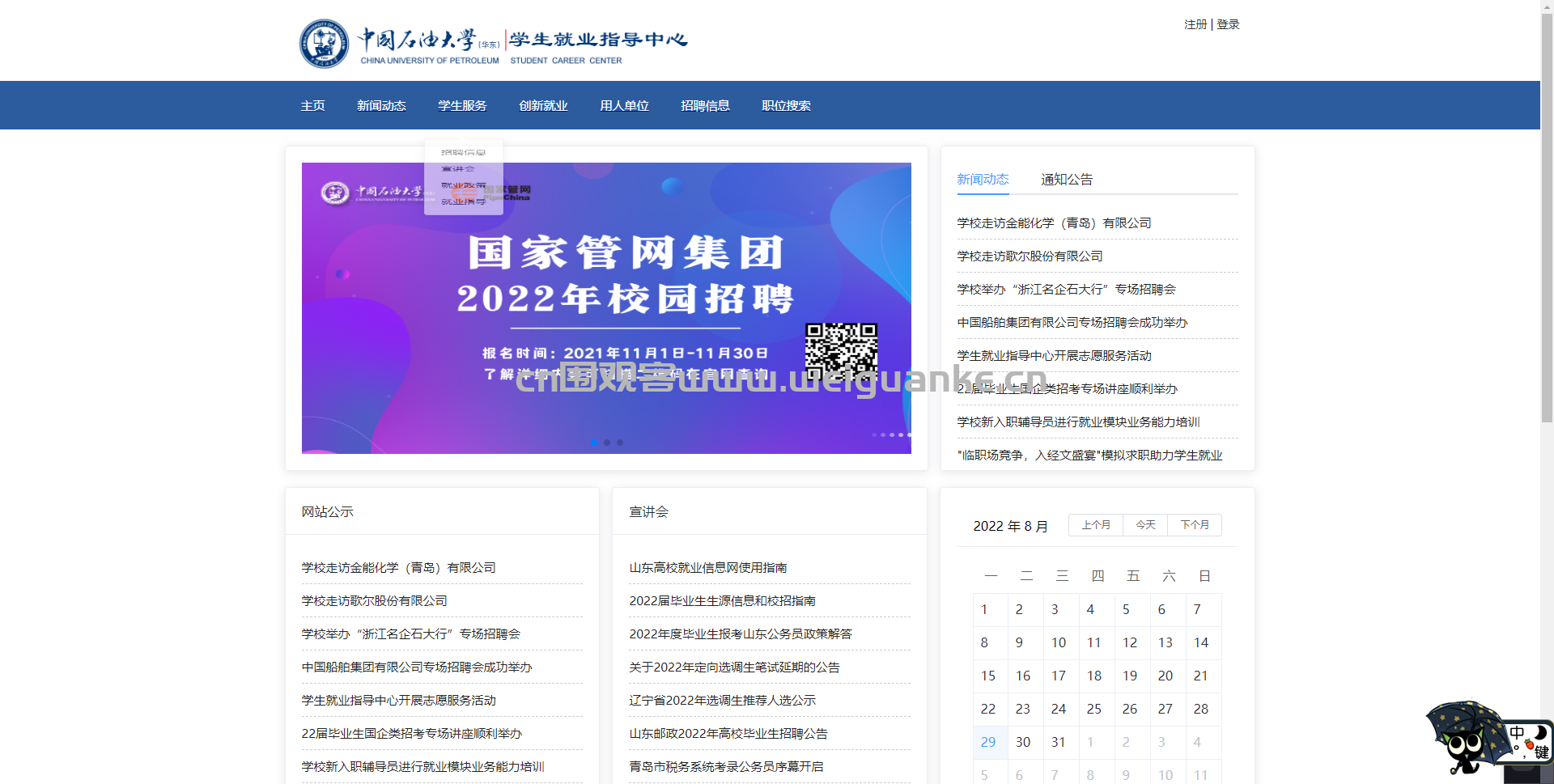
Task: Click the page's vertical scrollbar thumb
Action: click(1547, 210)
